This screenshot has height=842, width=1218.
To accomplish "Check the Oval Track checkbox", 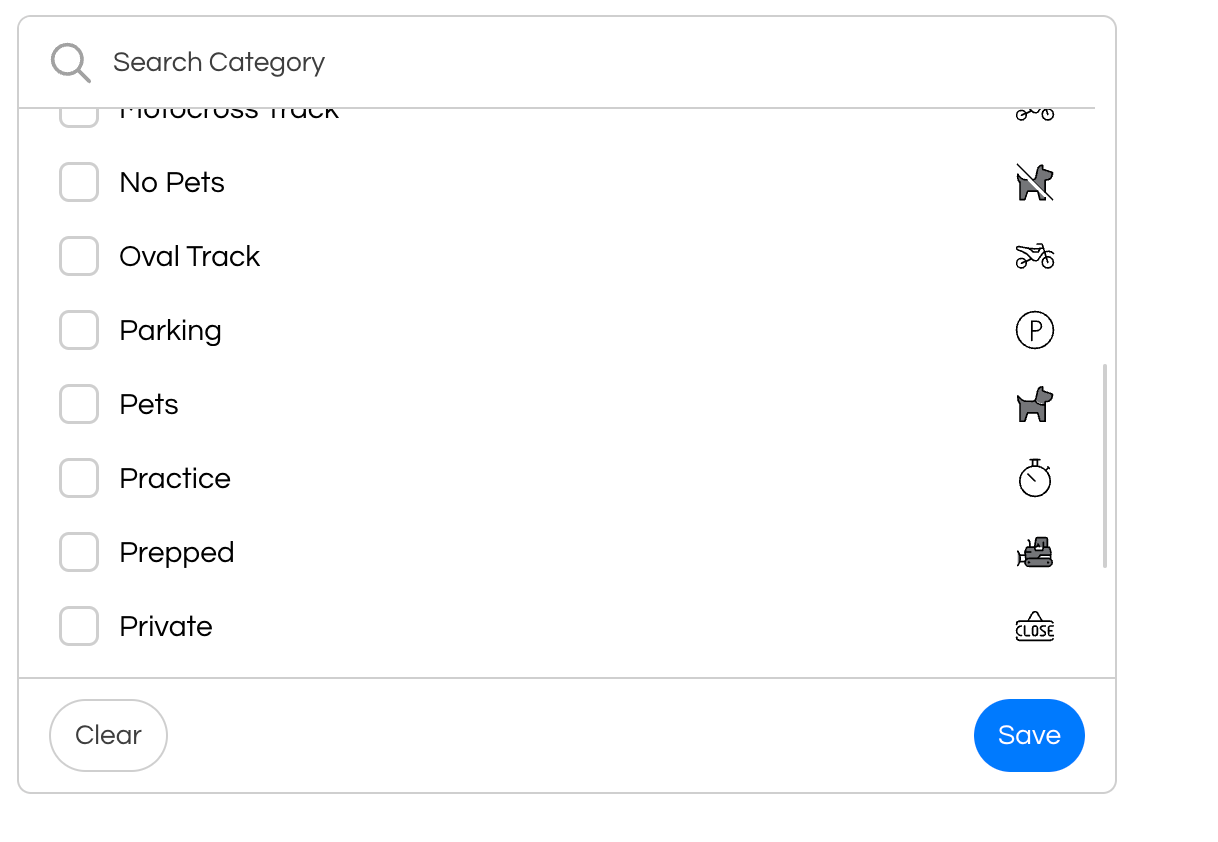I will pyautogui.click(x=78, y=256).
